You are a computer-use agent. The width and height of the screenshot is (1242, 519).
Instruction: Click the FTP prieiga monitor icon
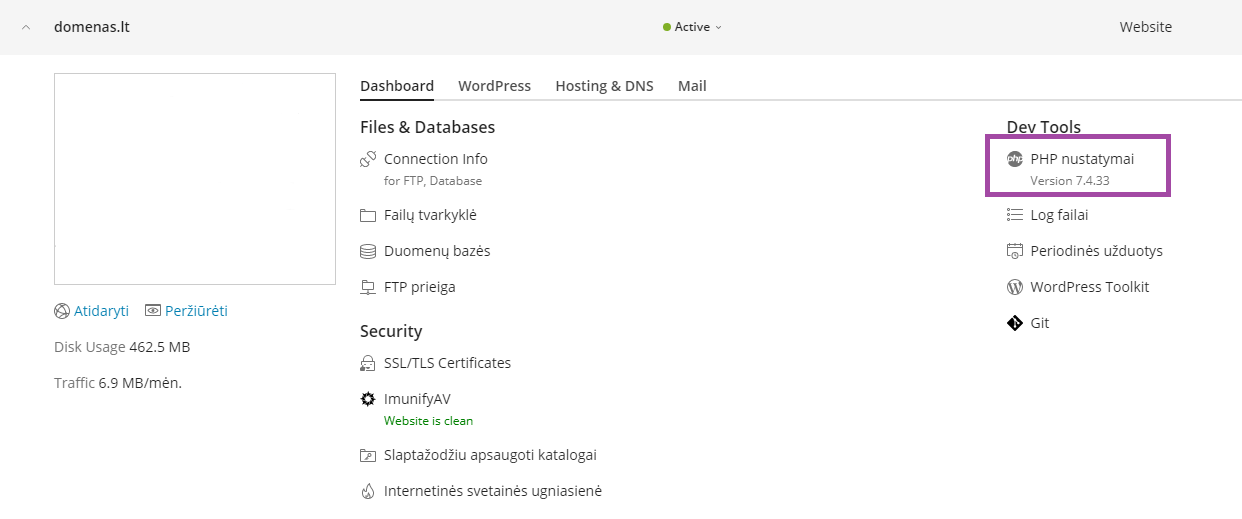368,287
